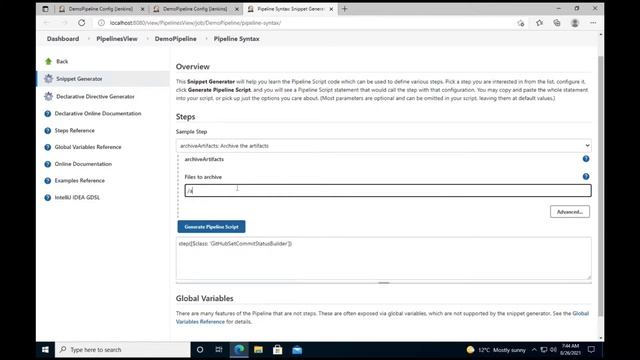This screenshot has height=360, width=640.
Task: Click the network icon in system tray
Action: (544, 350)
